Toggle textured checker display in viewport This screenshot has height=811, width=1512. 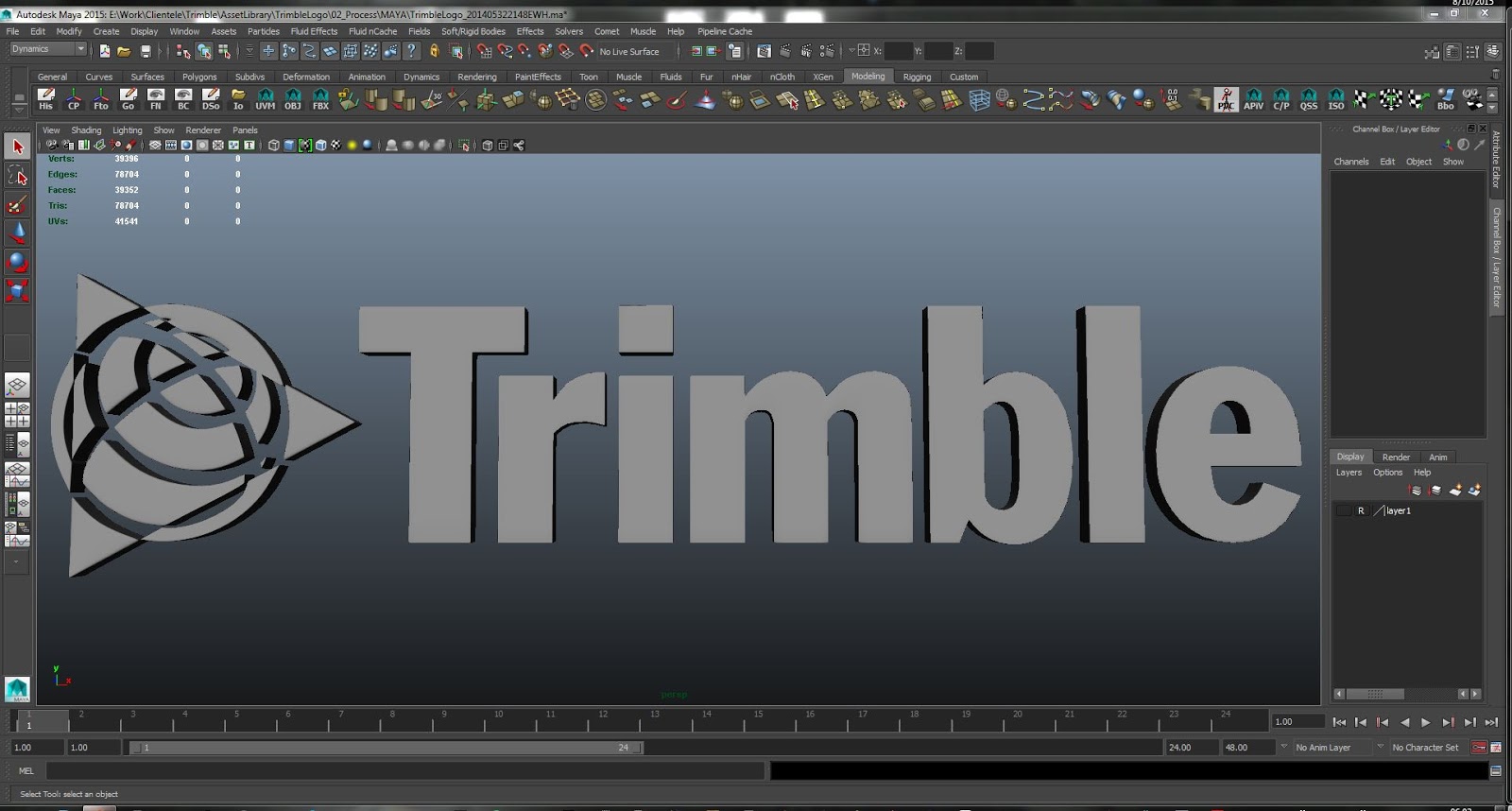[x=335, y=146]
